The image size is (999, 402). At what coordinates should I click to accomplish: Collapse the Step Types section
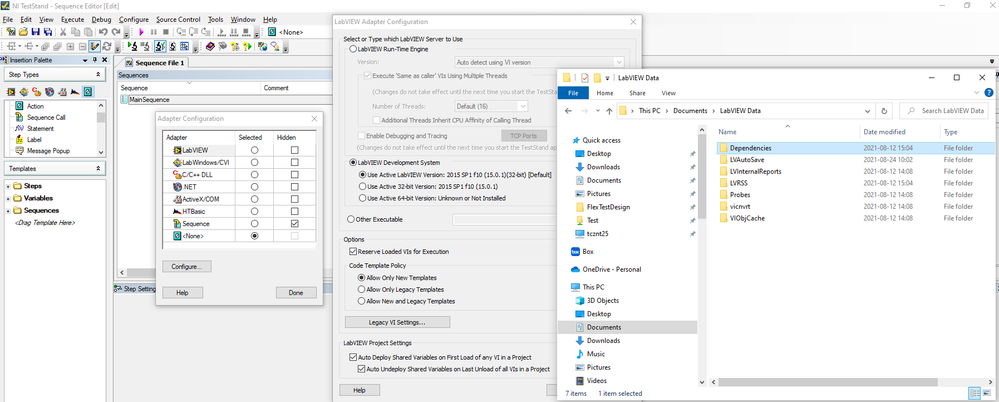(97, 75)
